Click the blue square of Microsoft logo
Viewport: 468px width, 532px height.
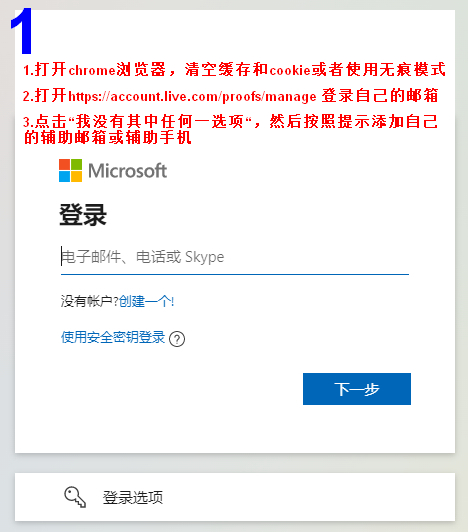pos(64,176)
